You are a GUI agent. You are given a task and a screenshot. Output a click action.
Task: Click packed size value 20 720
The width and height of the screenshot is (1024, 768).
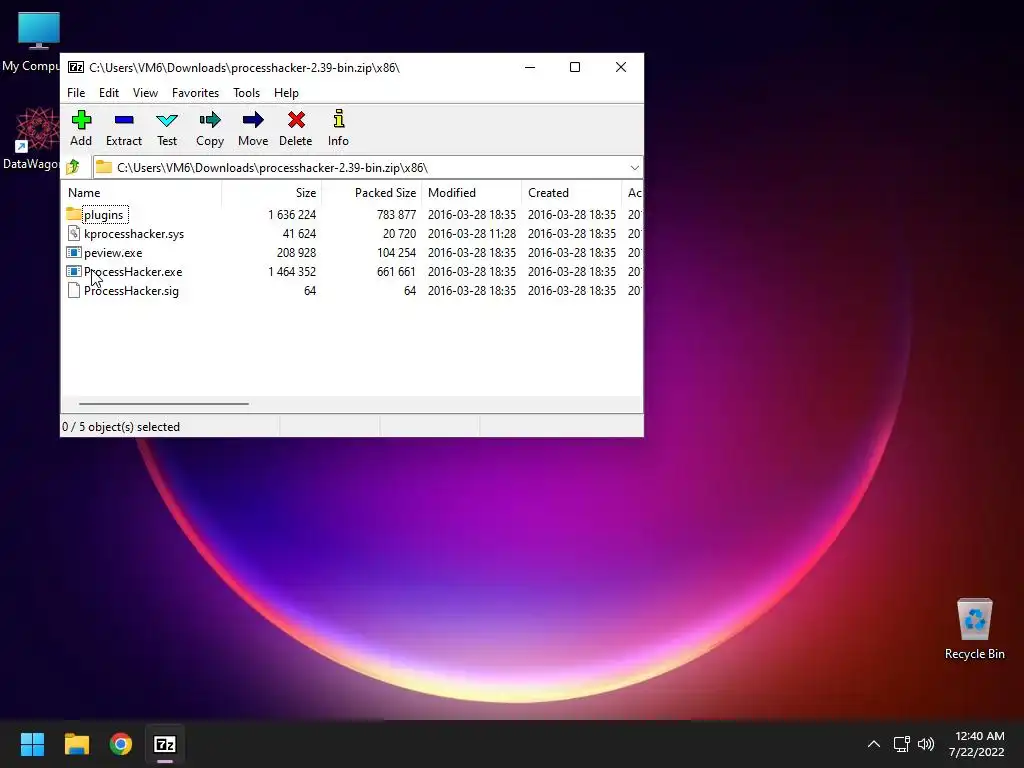[399, 234]
